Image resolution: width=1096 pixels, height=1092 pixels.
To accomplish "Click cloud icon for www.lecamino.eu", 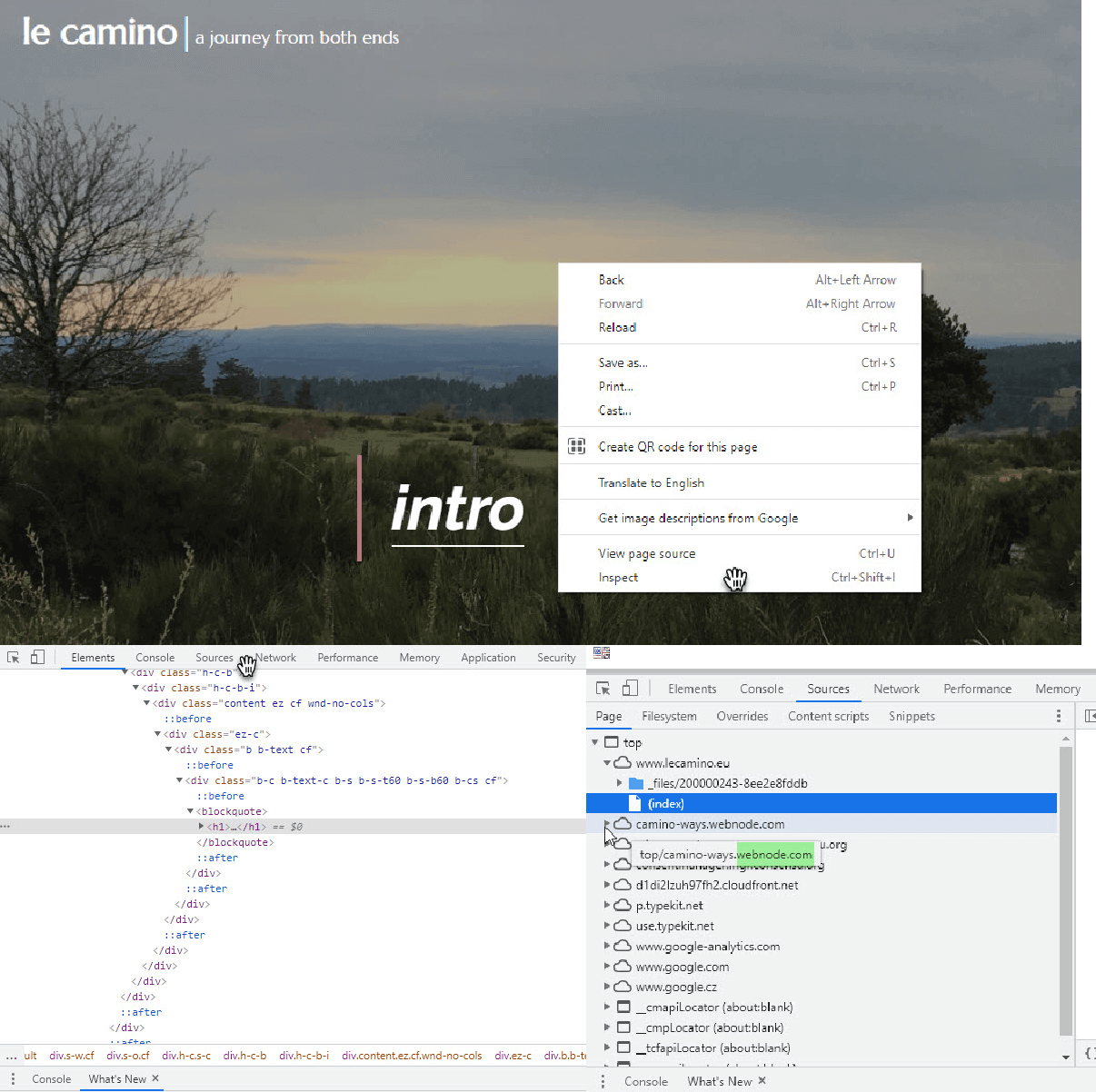I will click(x=623, y=762).
